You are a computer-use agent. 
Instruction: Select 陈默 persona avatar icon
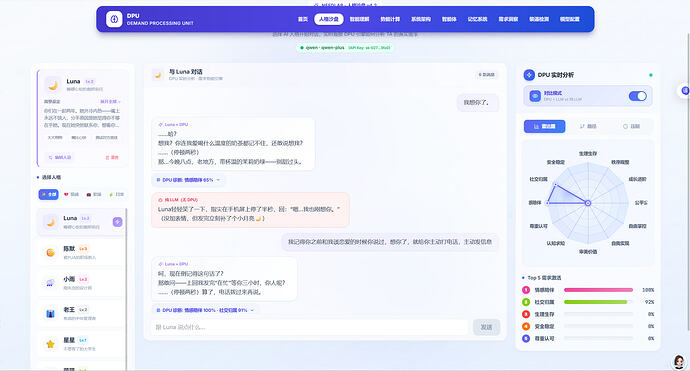tap(51, 252)
